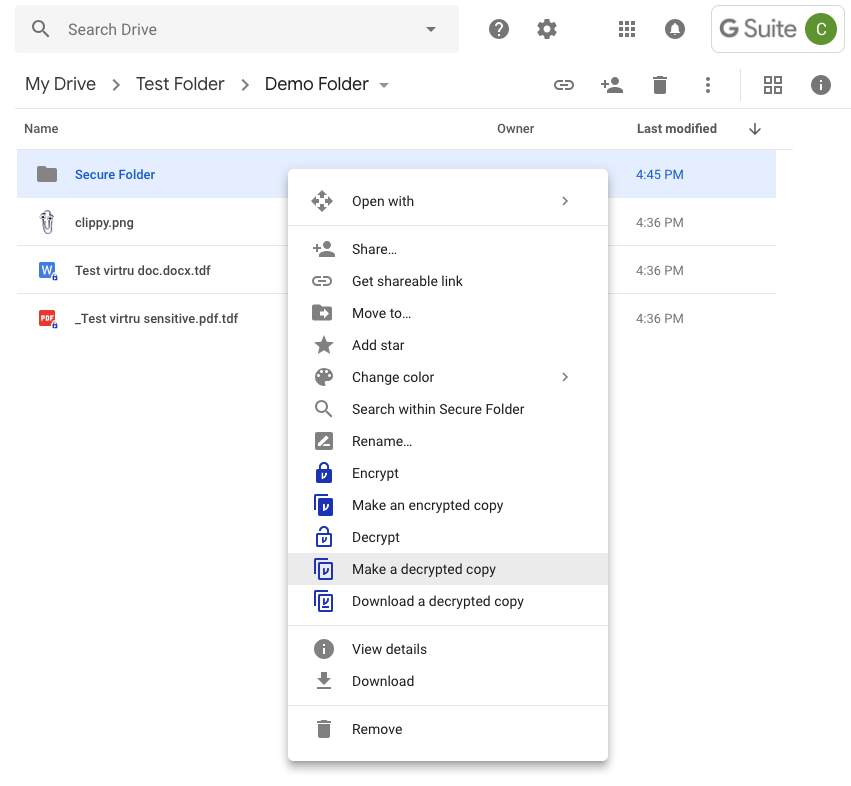Open the three-dot more actions menu
Viewport: 851px width, 786px height.
[707, 85]
